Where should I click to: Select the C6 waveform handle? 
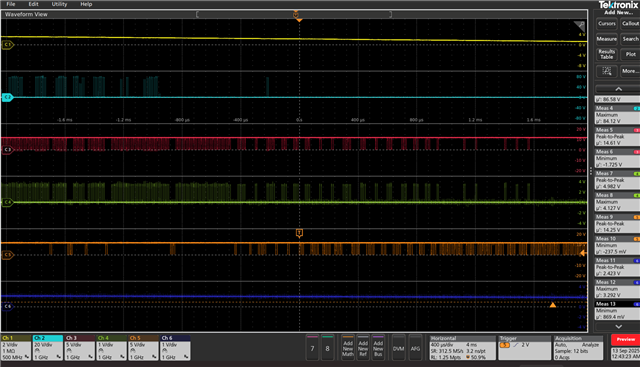click(x=8, y=306)
